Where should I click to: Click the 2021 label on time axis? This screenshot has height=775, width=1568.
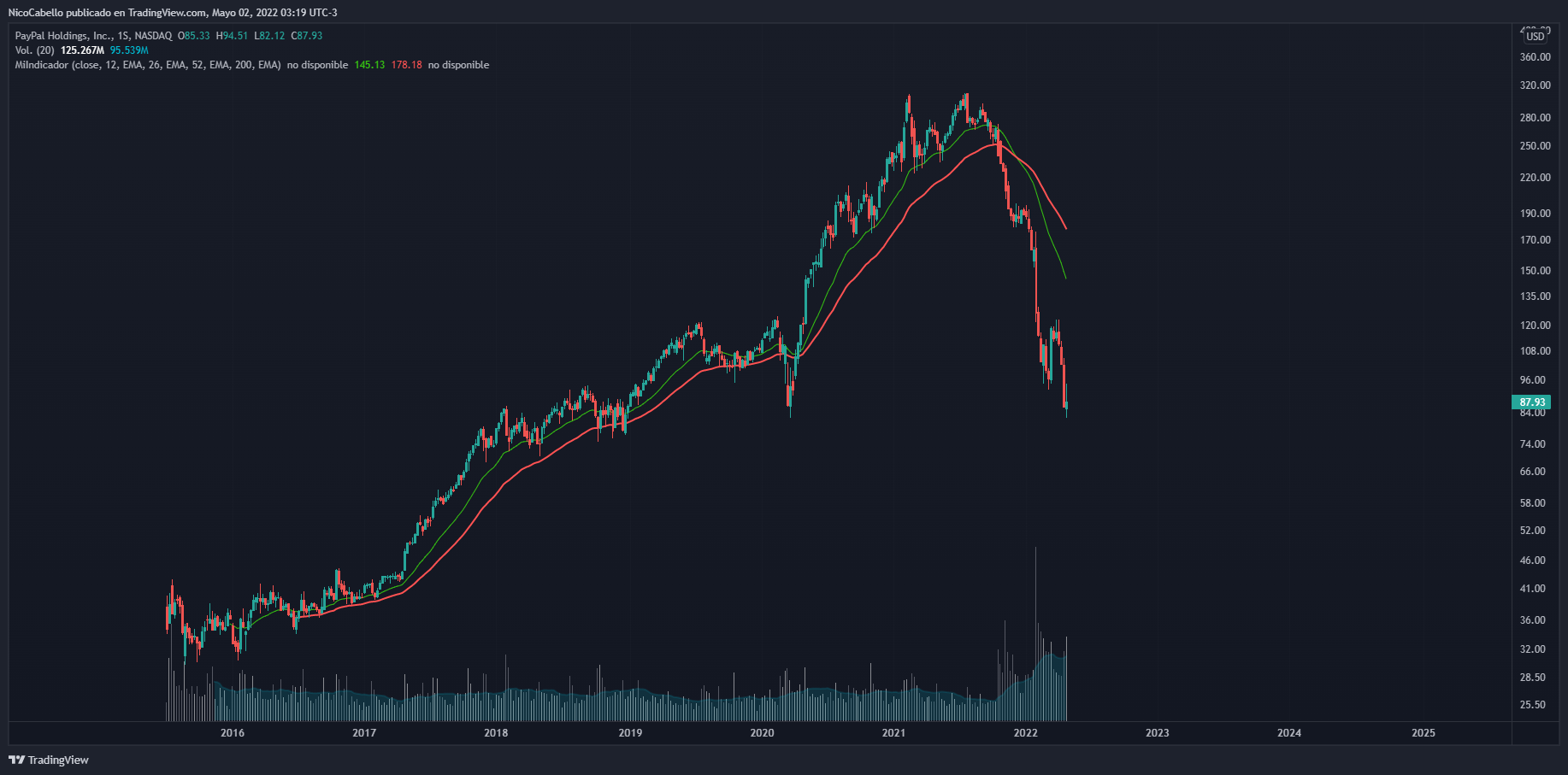[x=893, y=733]
